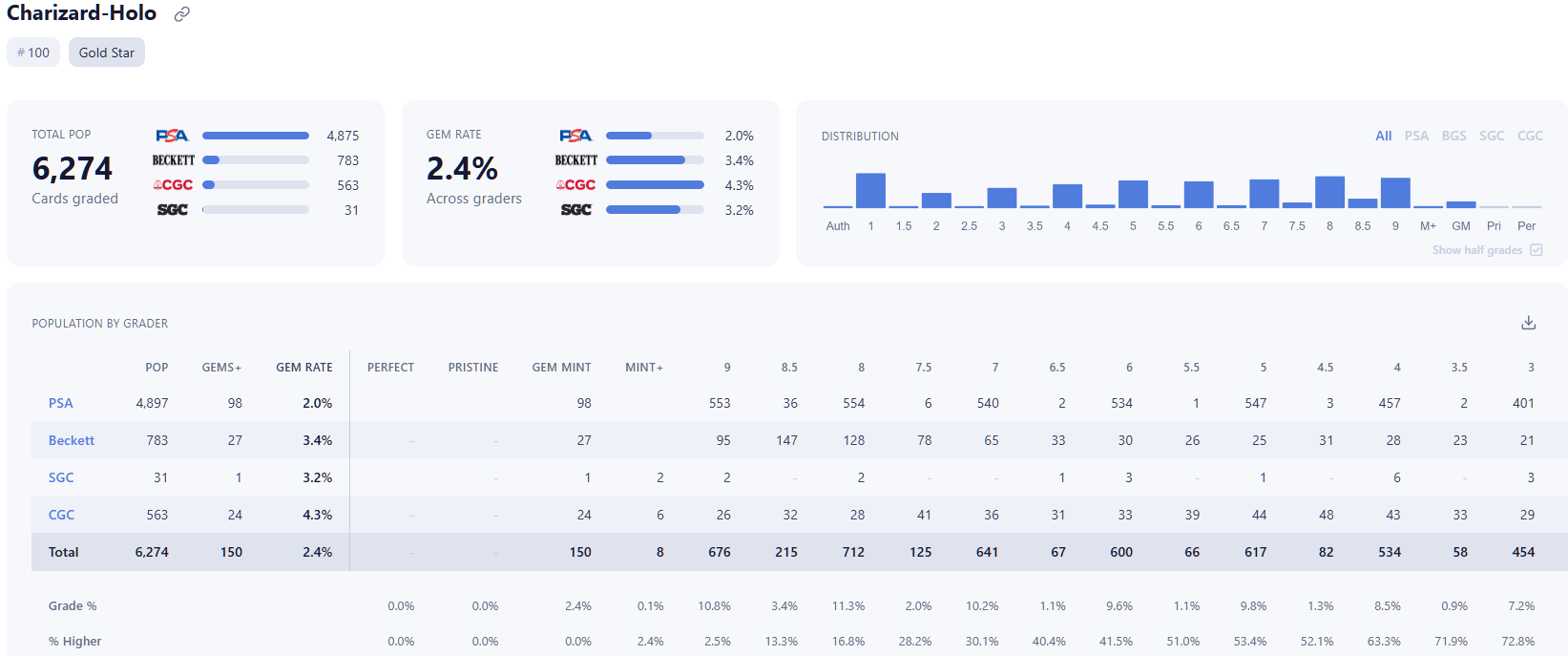Switch distribution to BGS tab
The height and width of the screenshot is (656, 1568).
click(x=1453, y=136)
